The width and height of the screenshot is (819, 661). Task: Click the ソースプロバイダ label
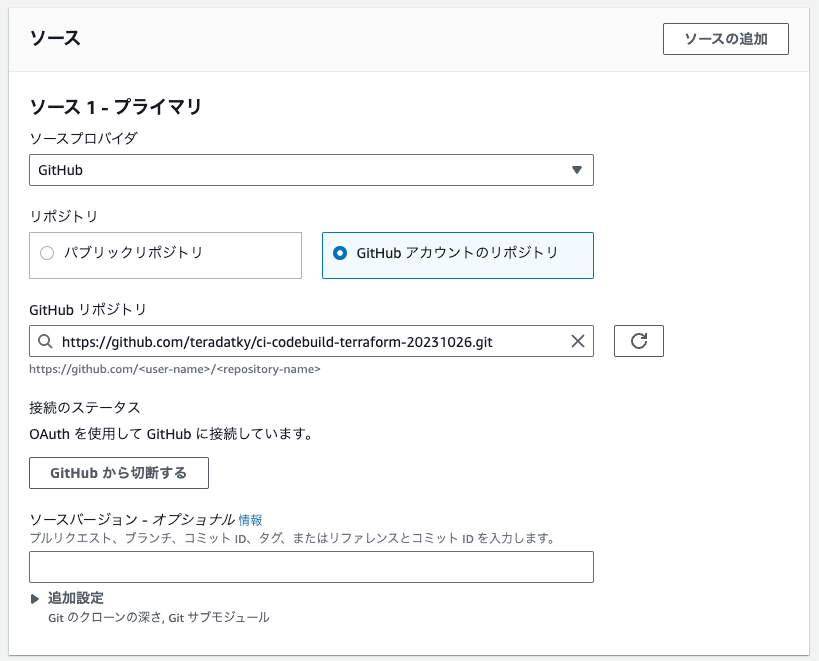coord(84,138)
